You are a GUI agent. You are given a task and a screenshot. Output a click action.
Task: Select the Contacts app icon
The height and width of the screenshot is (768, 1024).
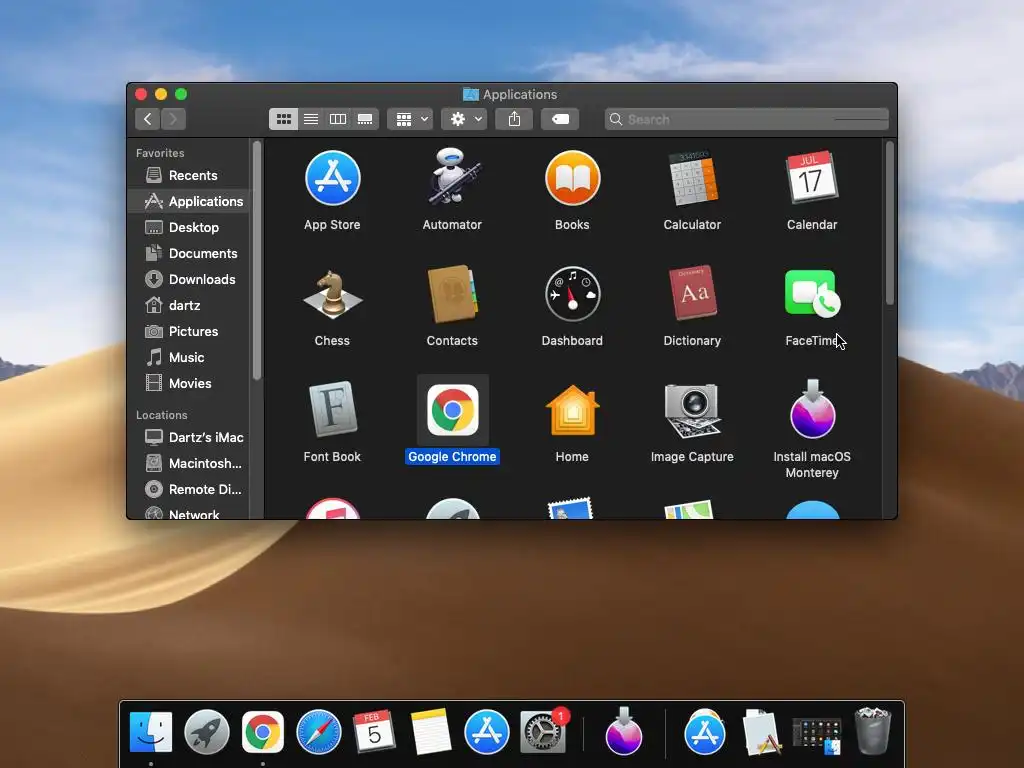click(x=452, y=294)
